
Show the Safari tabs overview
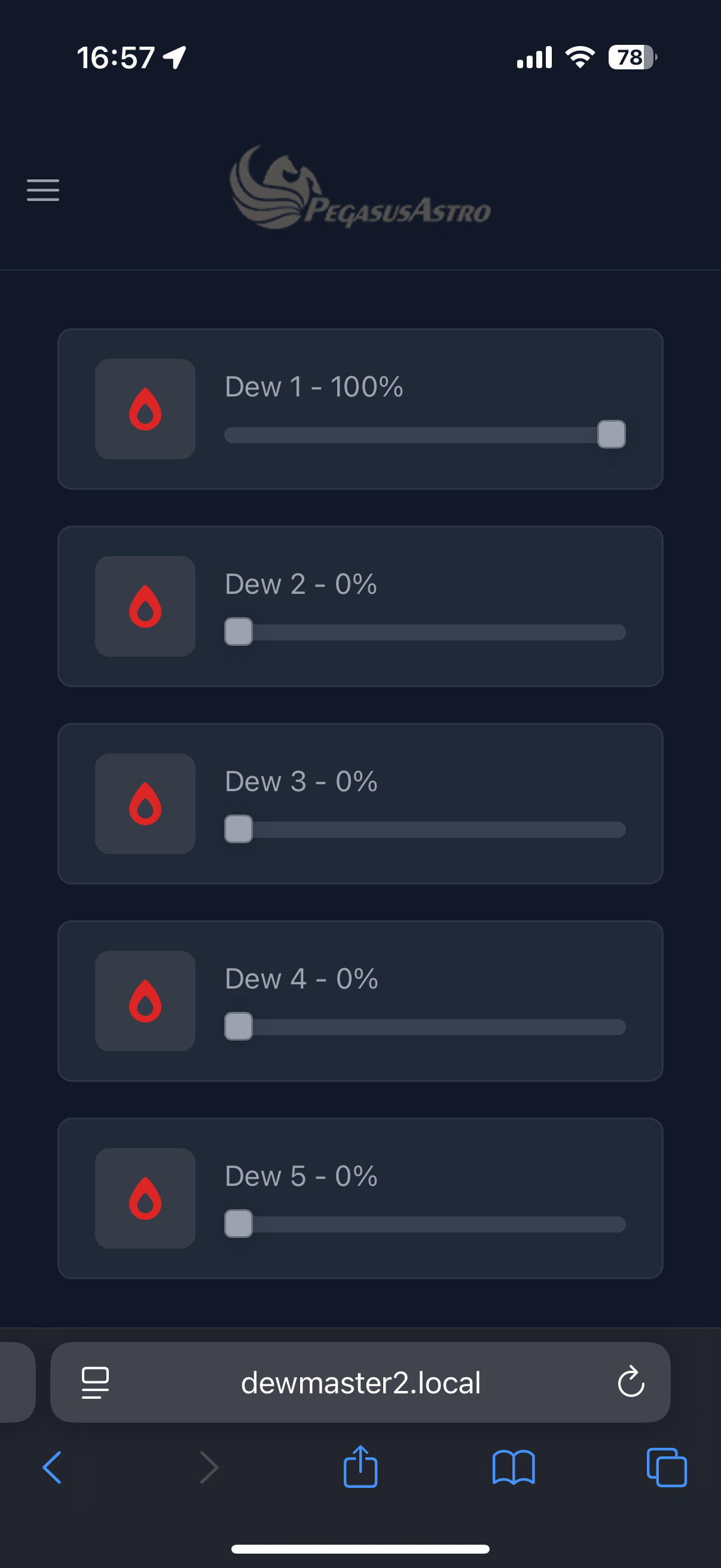click(667, 1468)
